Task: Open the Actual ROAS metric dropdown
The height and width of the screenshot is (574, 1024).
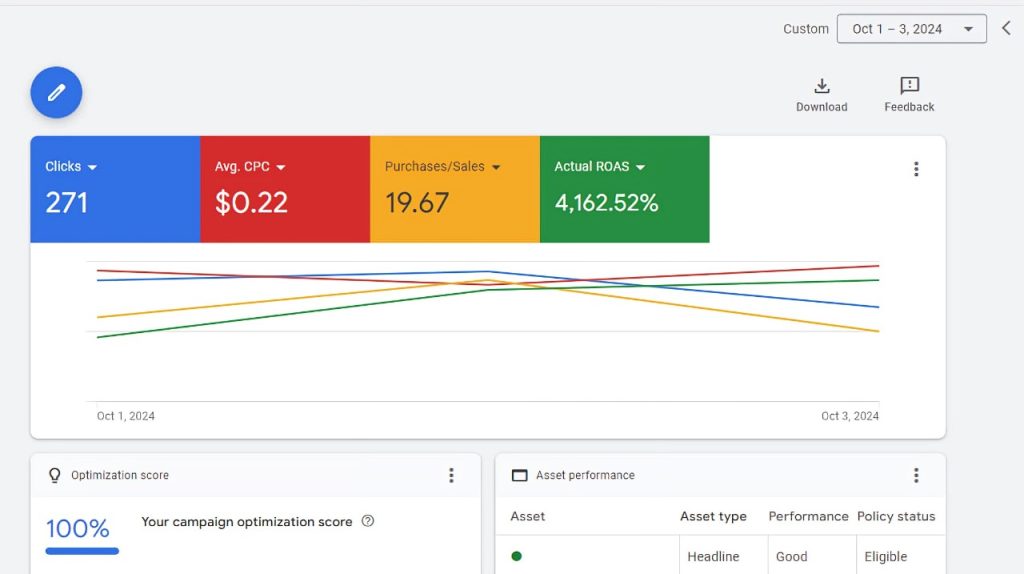Action: 640,167
